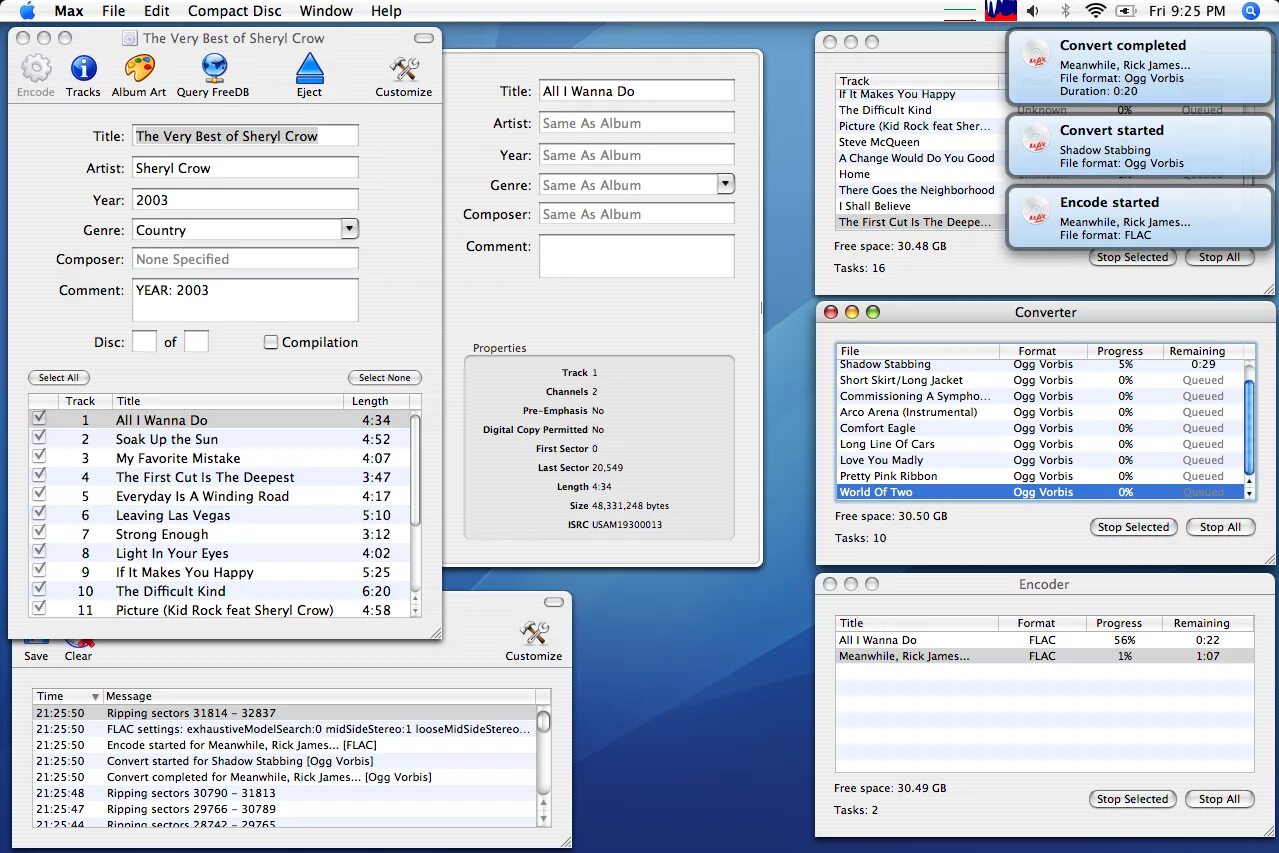Uncheck track 3 My Favorite Mistake
This screenshot has height=853, width=1279.
[39, 456]
